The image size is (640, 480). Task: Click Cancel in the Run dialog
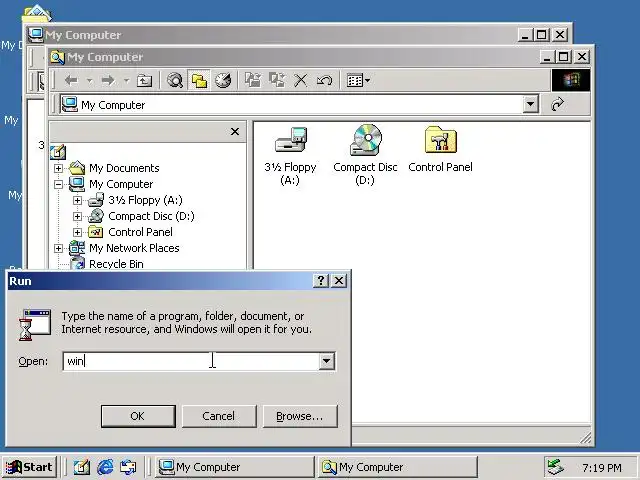[219, 416]
